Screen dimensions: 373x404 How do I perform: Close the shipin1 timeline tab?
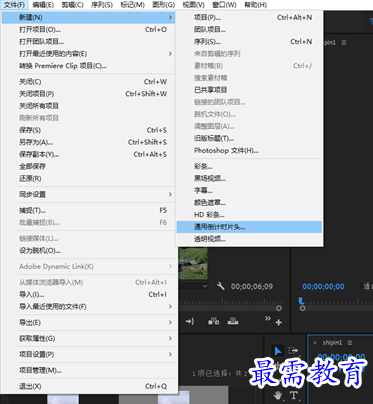(x=315, y=343)
